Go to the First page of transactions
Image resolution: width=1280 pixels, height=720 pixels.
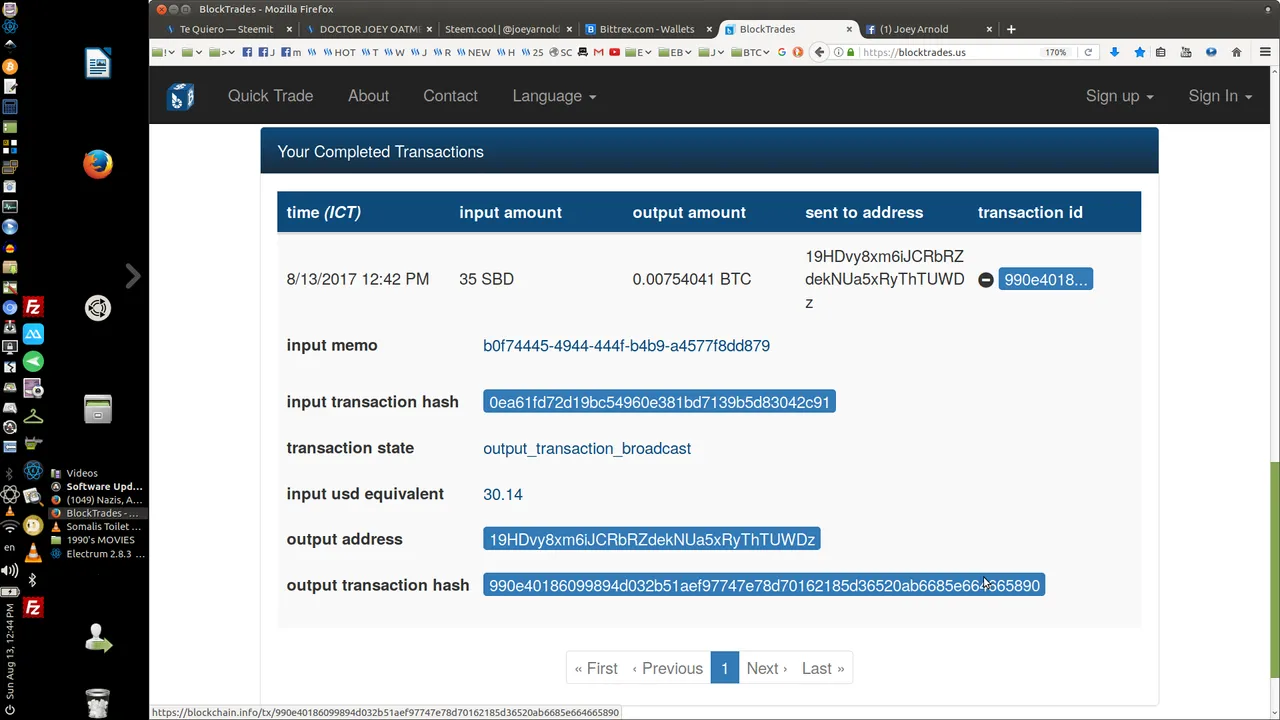coord(596,668)
